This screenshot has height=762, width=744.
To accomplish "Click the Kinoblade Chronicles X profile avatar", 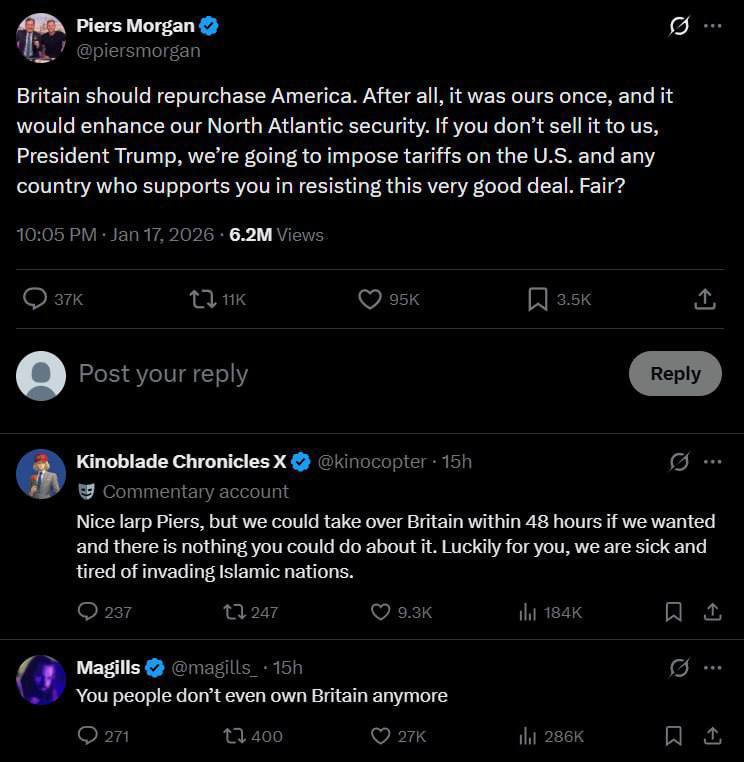I will tap(41, 474).
